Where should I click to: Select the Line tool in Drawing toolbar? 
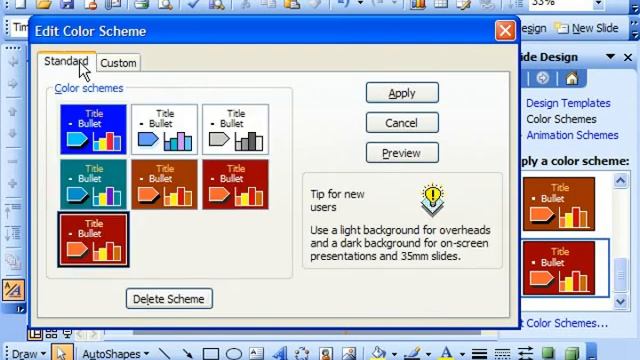(164, 353)
